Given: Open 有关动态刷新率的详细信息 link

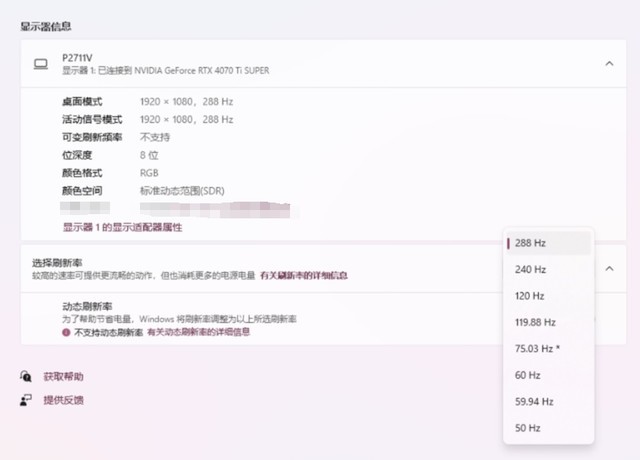Looking at the screenshot, I should [198, 332].
